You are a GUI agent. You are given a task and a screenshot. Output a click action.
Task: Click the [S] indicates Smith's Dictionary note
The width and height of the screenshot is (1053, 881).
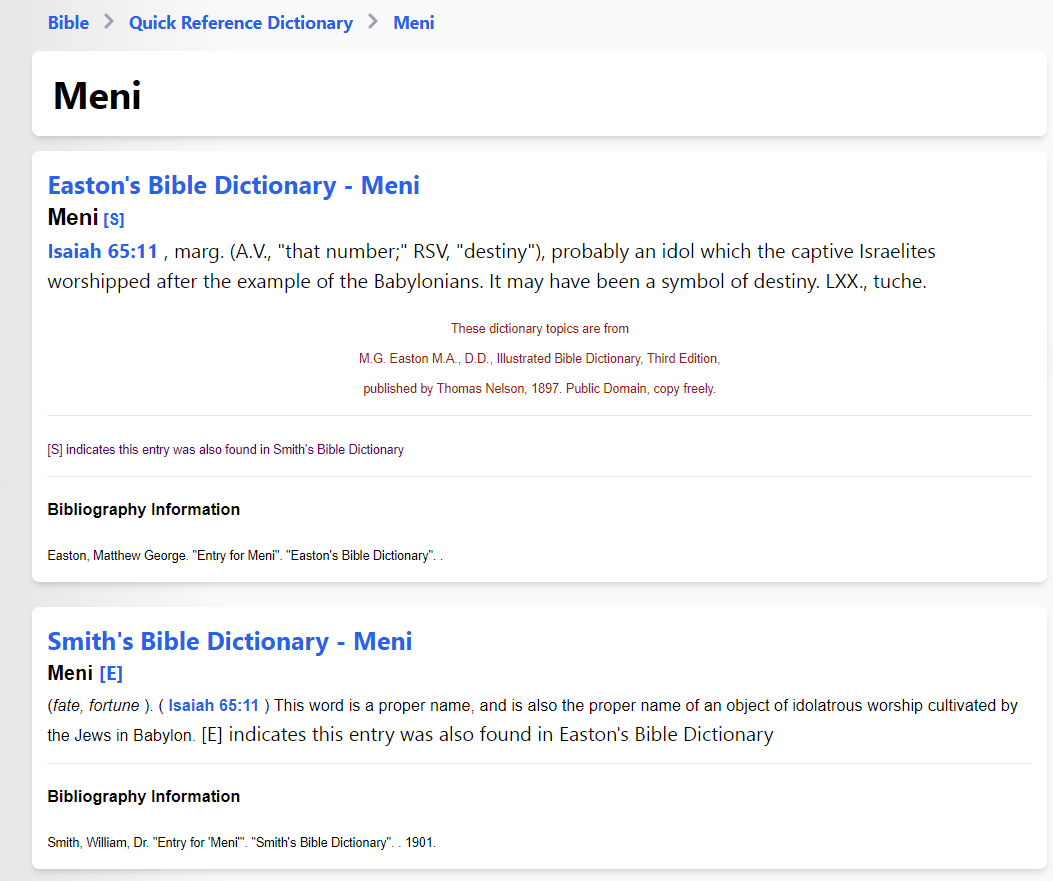pyautogui.click(x=226, y=449)
